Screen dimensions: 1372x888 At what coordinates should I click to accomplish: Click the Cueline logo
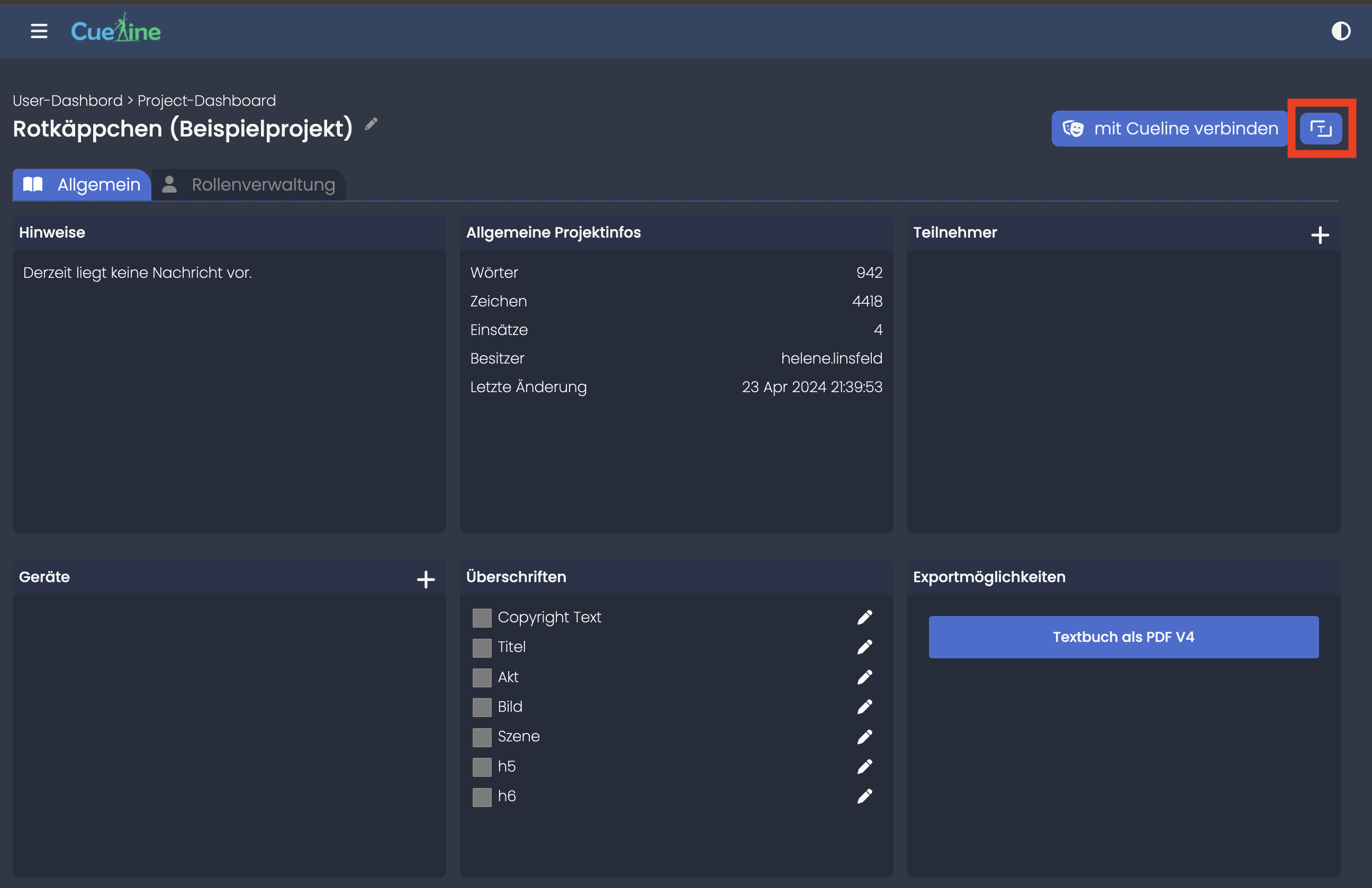coord(115,31)
